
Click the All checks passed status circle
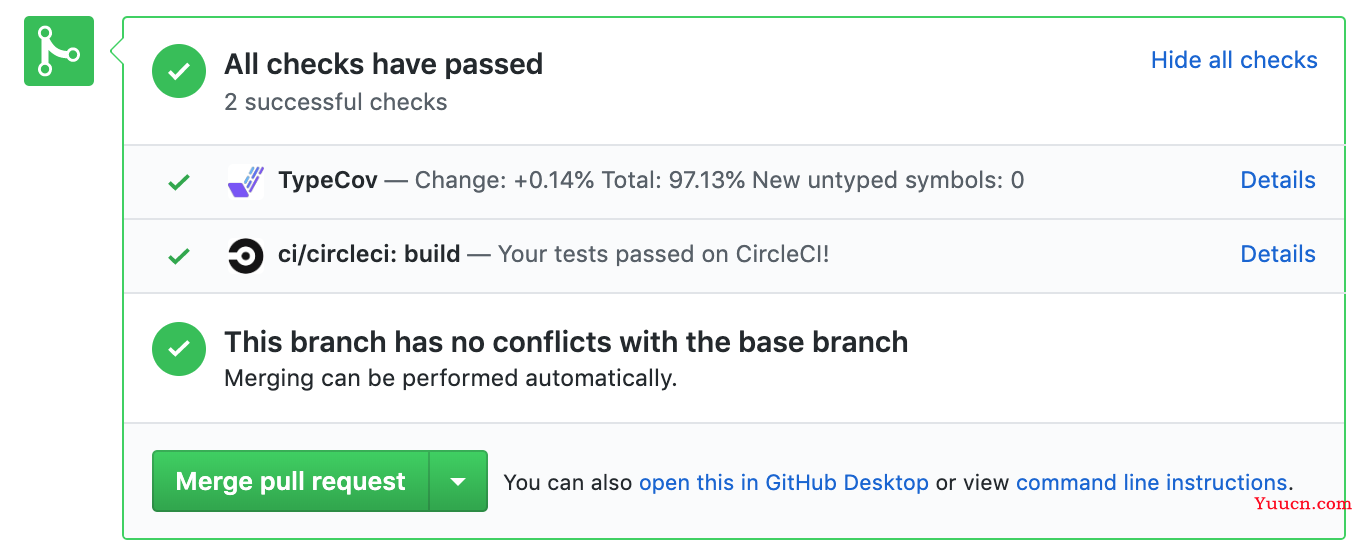point(179,72)
